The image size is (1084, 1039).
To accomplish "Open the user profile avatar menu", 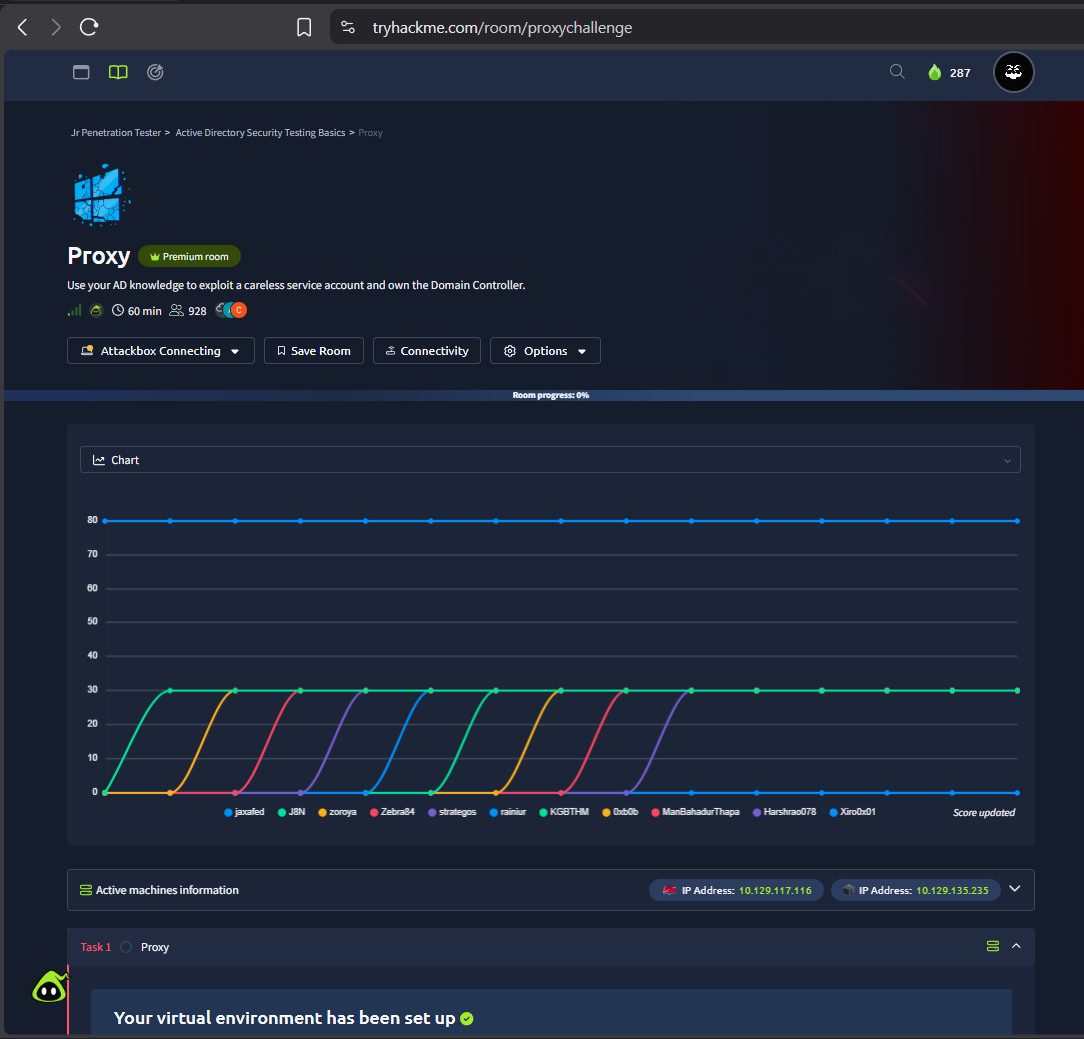I will (1013, 72).
